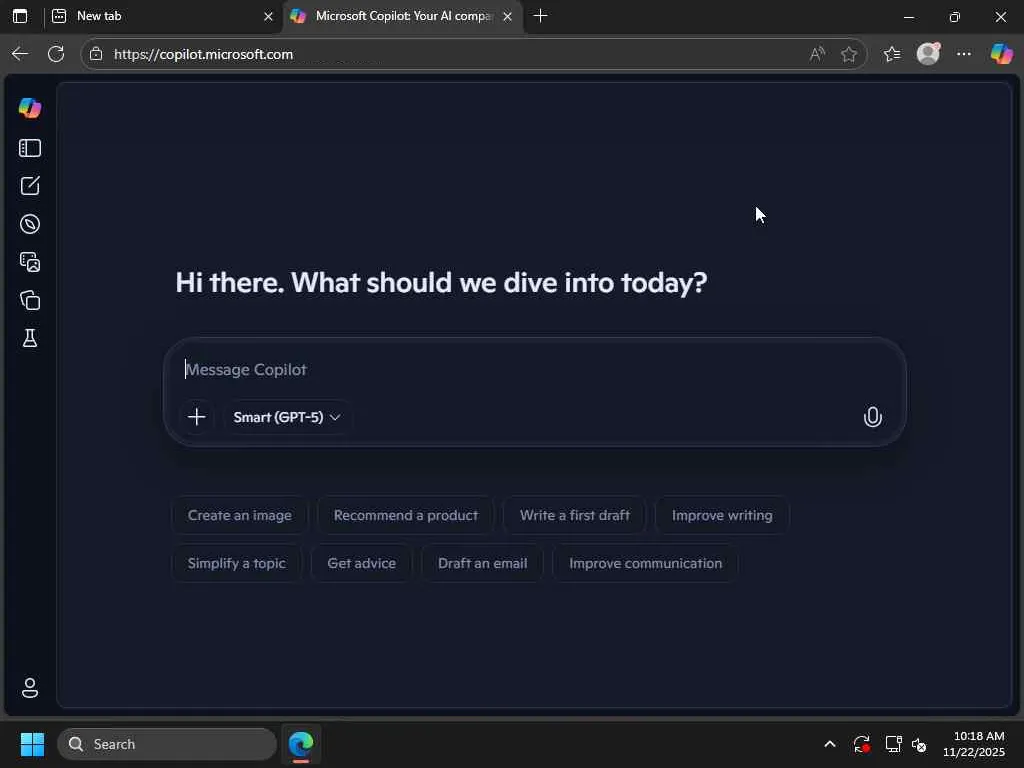Open a new browser tab with plus
This screenshot has height=768, width=1024.
pyautogui.click(x=540, y=16)
